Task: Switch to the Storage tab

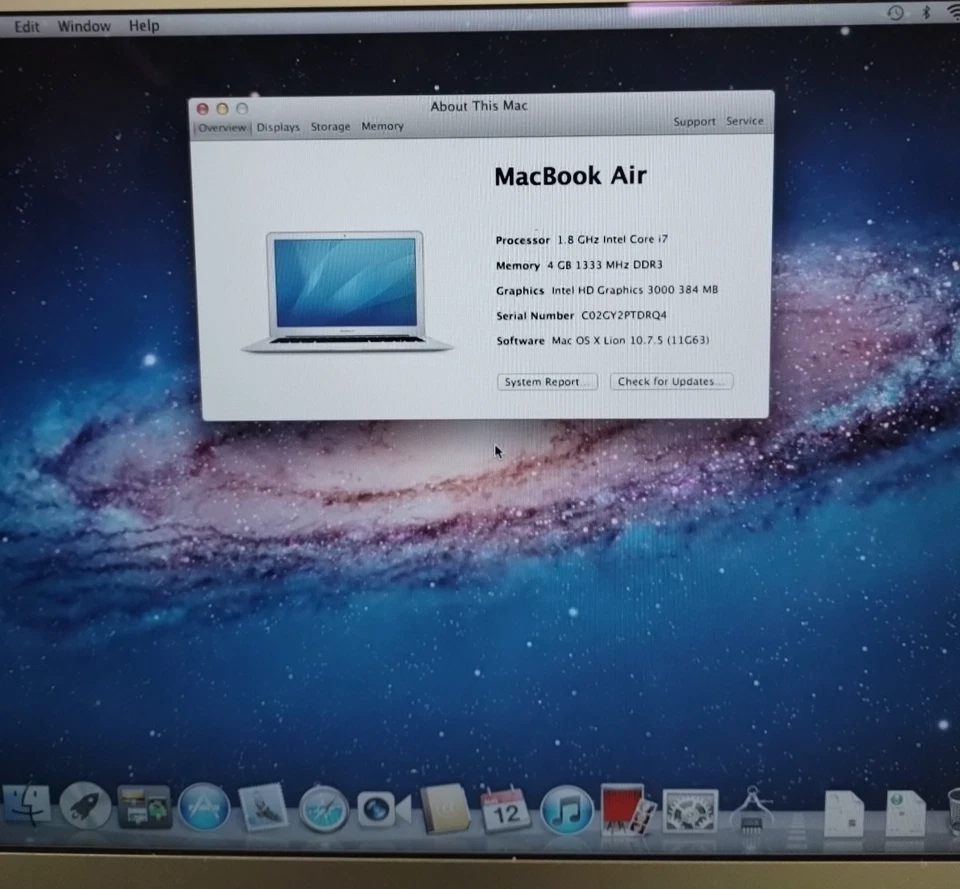Action: 330,127
